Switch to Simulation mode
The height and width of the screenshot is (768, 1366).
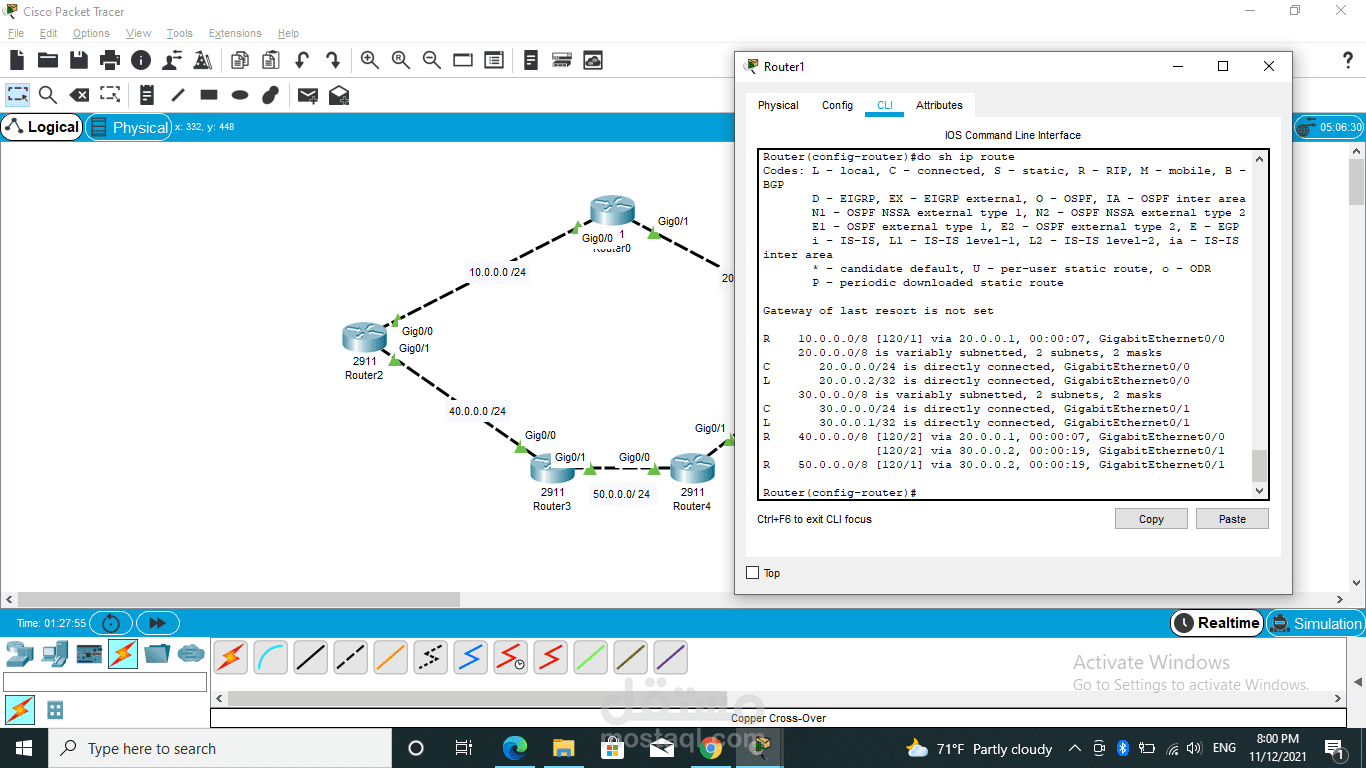[x=1315, y=623]
